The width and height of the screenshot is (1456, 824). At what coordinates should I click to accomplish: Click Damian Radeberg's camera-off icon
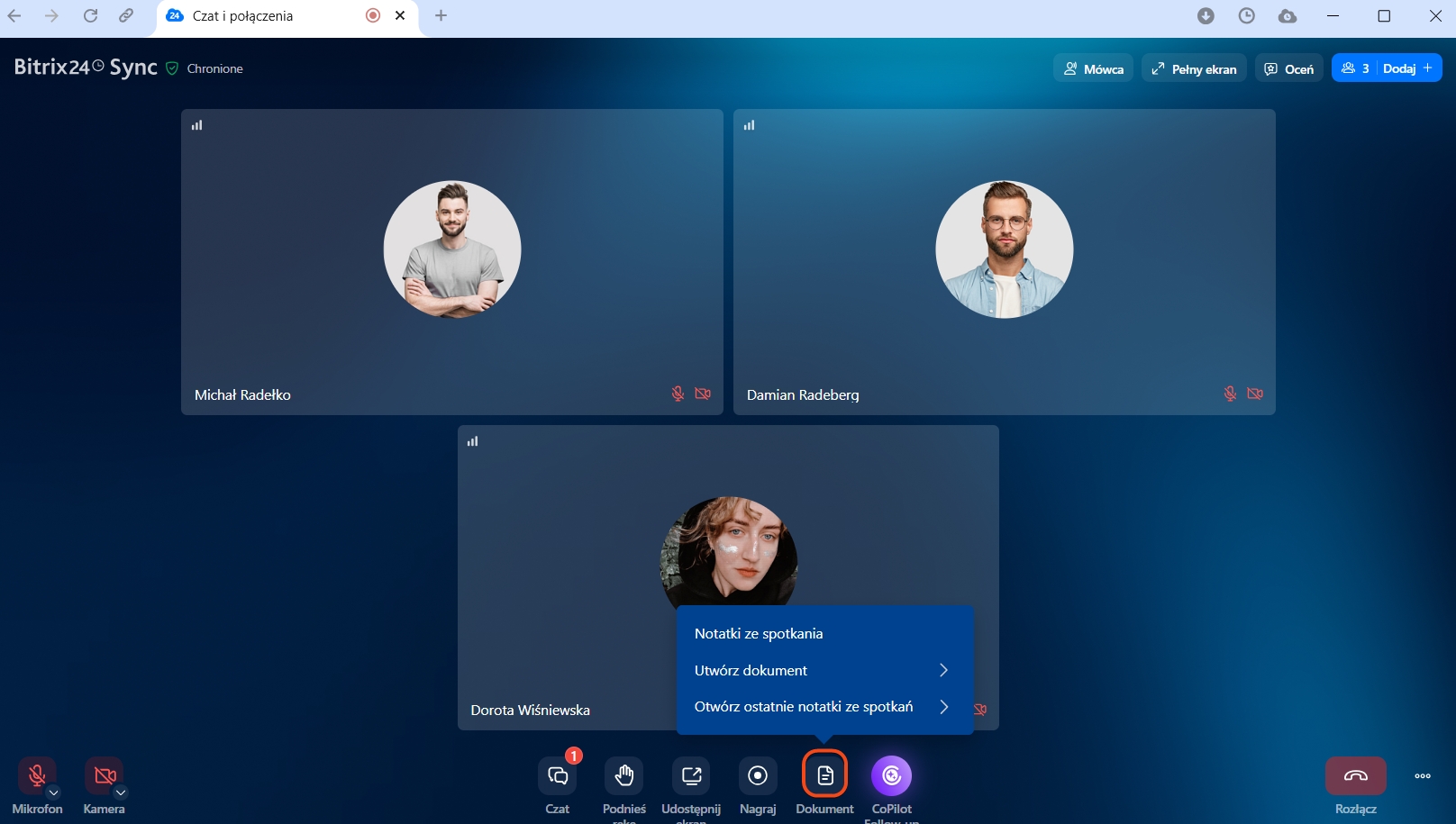(1255, 394)
